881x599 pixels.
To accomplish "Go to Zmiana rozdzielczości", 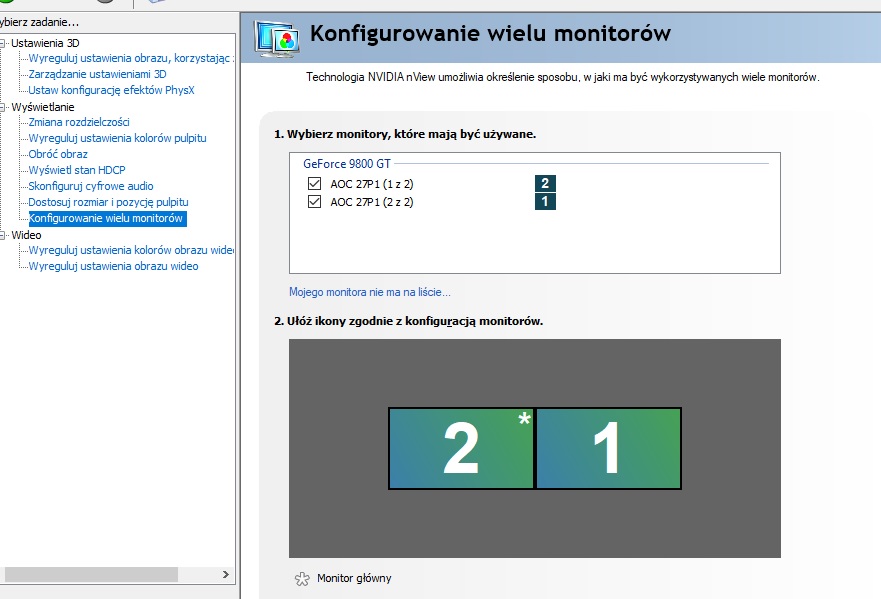I will tap(79, 122).
